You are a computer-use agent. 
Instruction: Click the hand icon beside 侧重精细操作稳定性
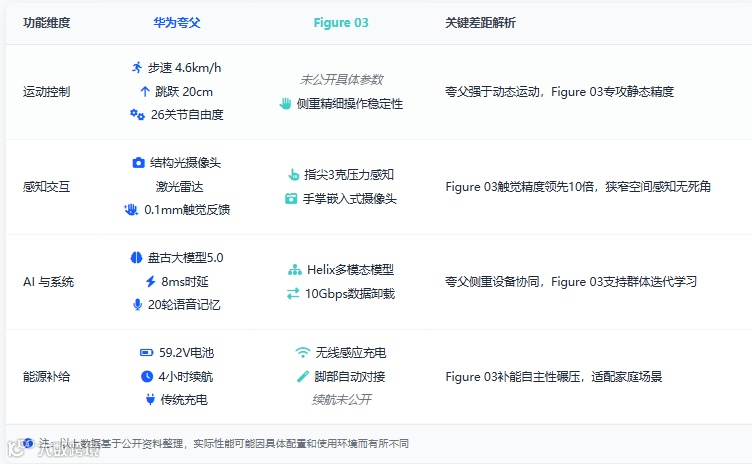(285, 103)
